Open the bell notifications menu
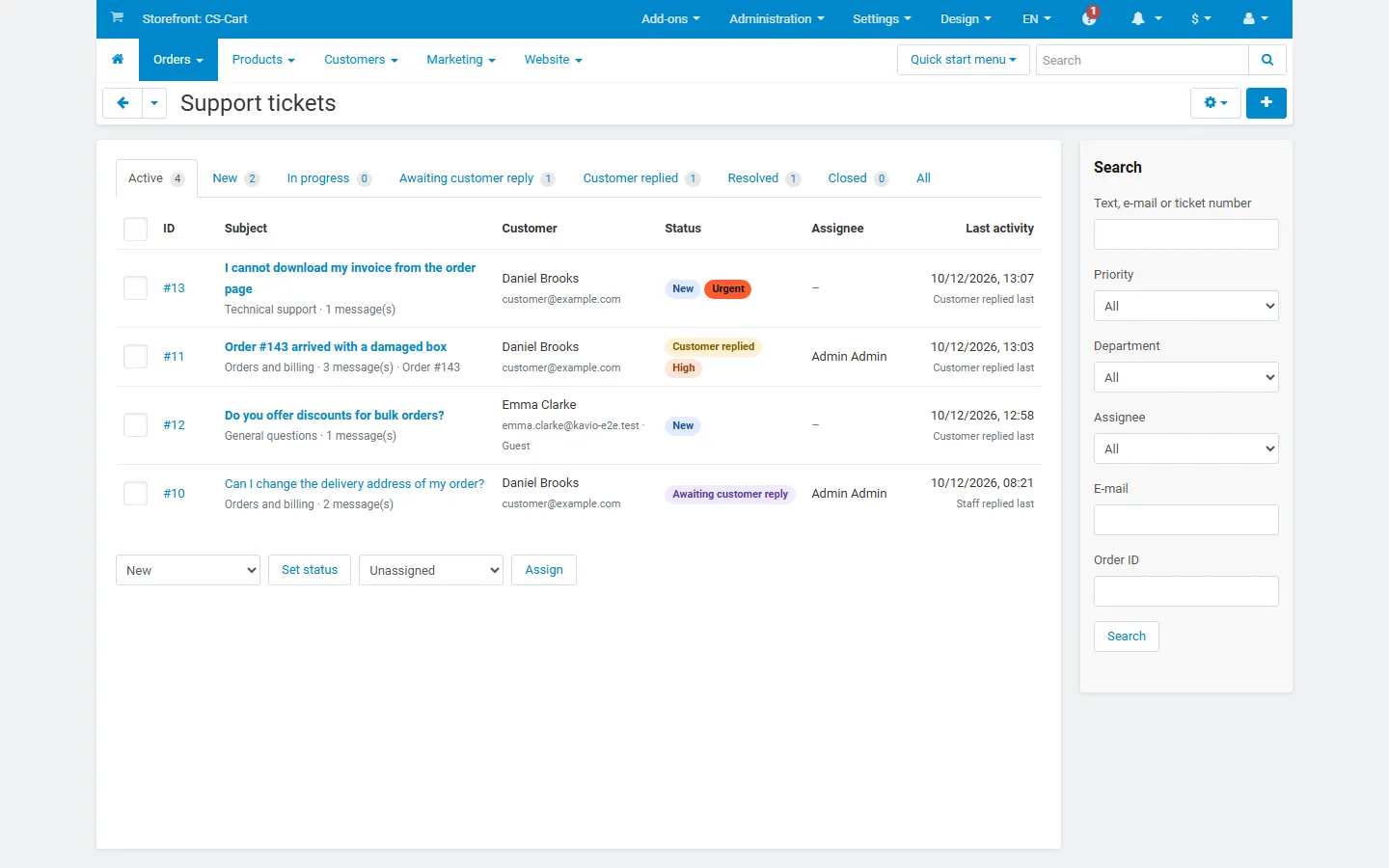The height and width of the screenshot is (868, 1389). 1146,18
